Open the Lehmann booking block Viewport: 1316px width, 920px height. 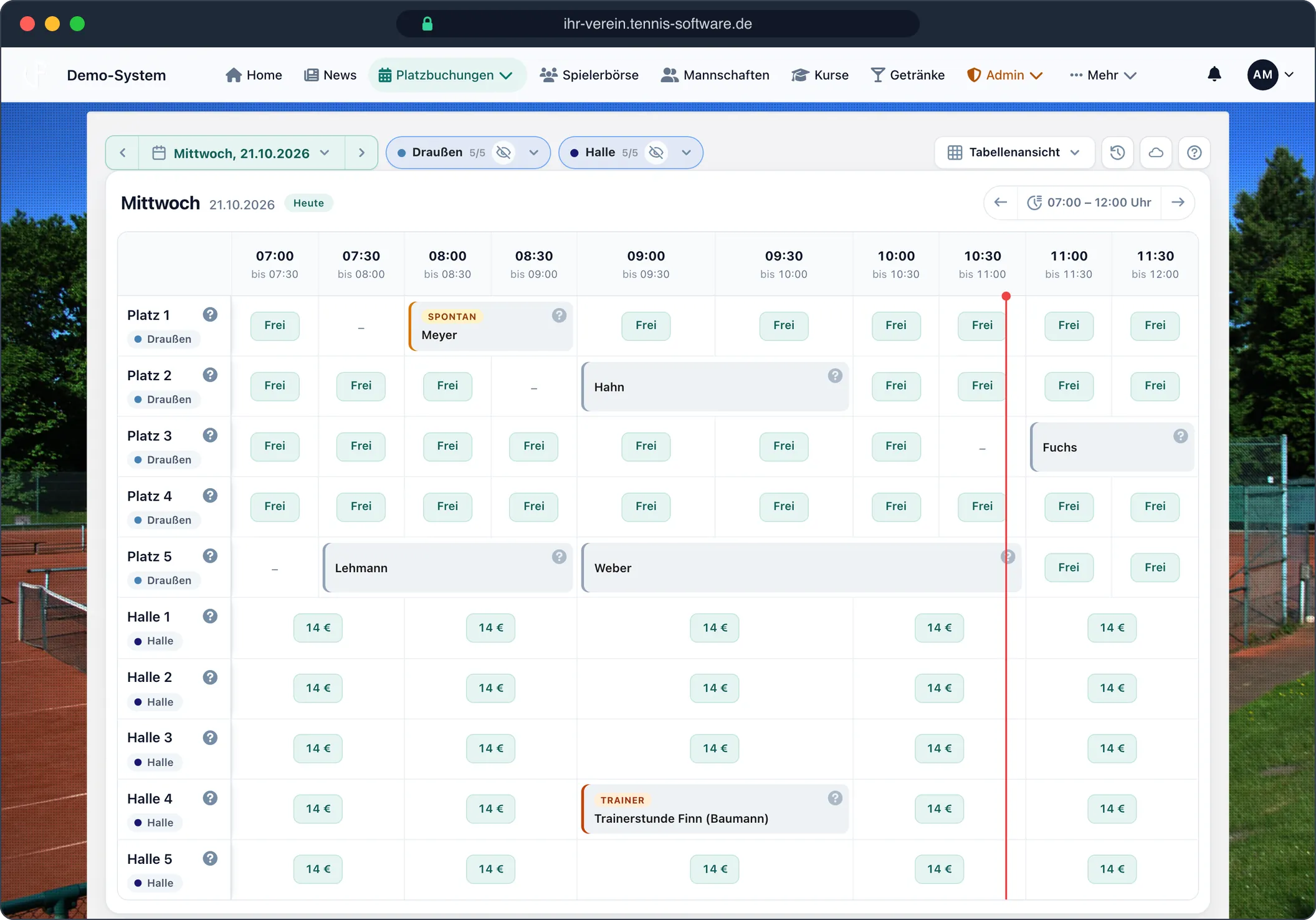tap(447, 567)
